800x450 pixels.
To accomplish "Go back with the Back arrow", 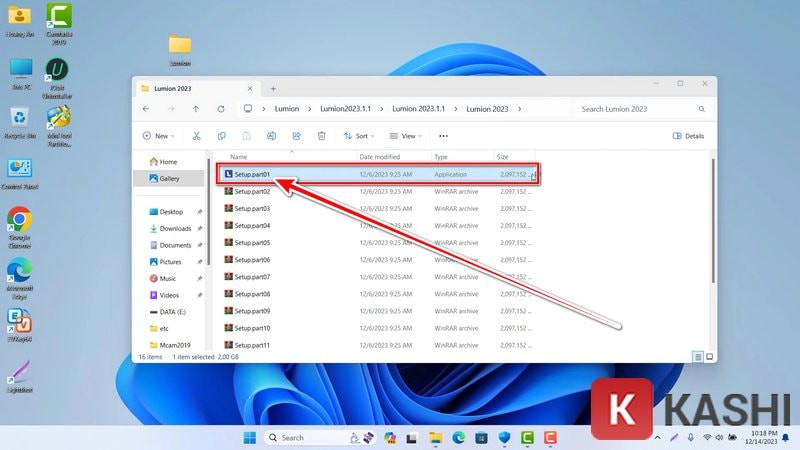I will (x=146, y=109).
